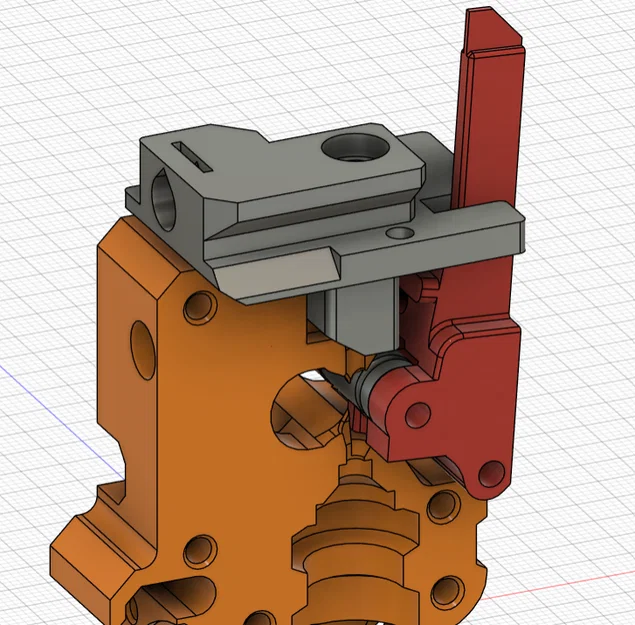Select lower pivot pin circle on red lever
Viewport: 635px width, 625px height.
(491, 474)
